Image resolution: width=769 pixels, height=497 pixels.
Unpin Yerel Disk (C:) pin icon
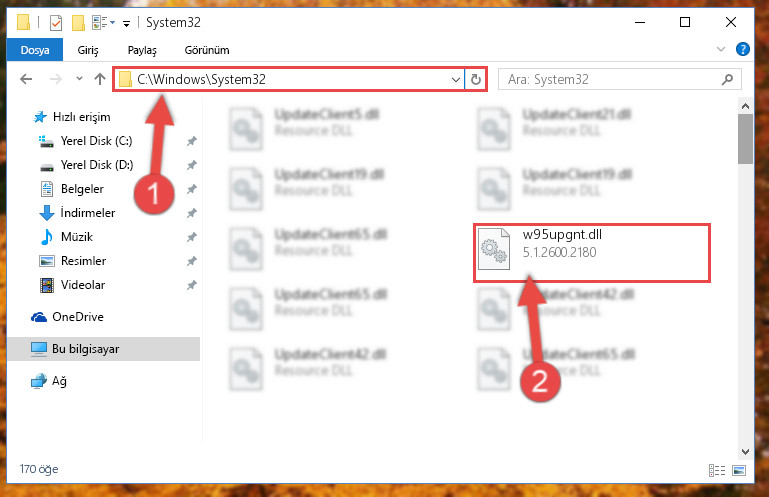[x=191, y=141]
